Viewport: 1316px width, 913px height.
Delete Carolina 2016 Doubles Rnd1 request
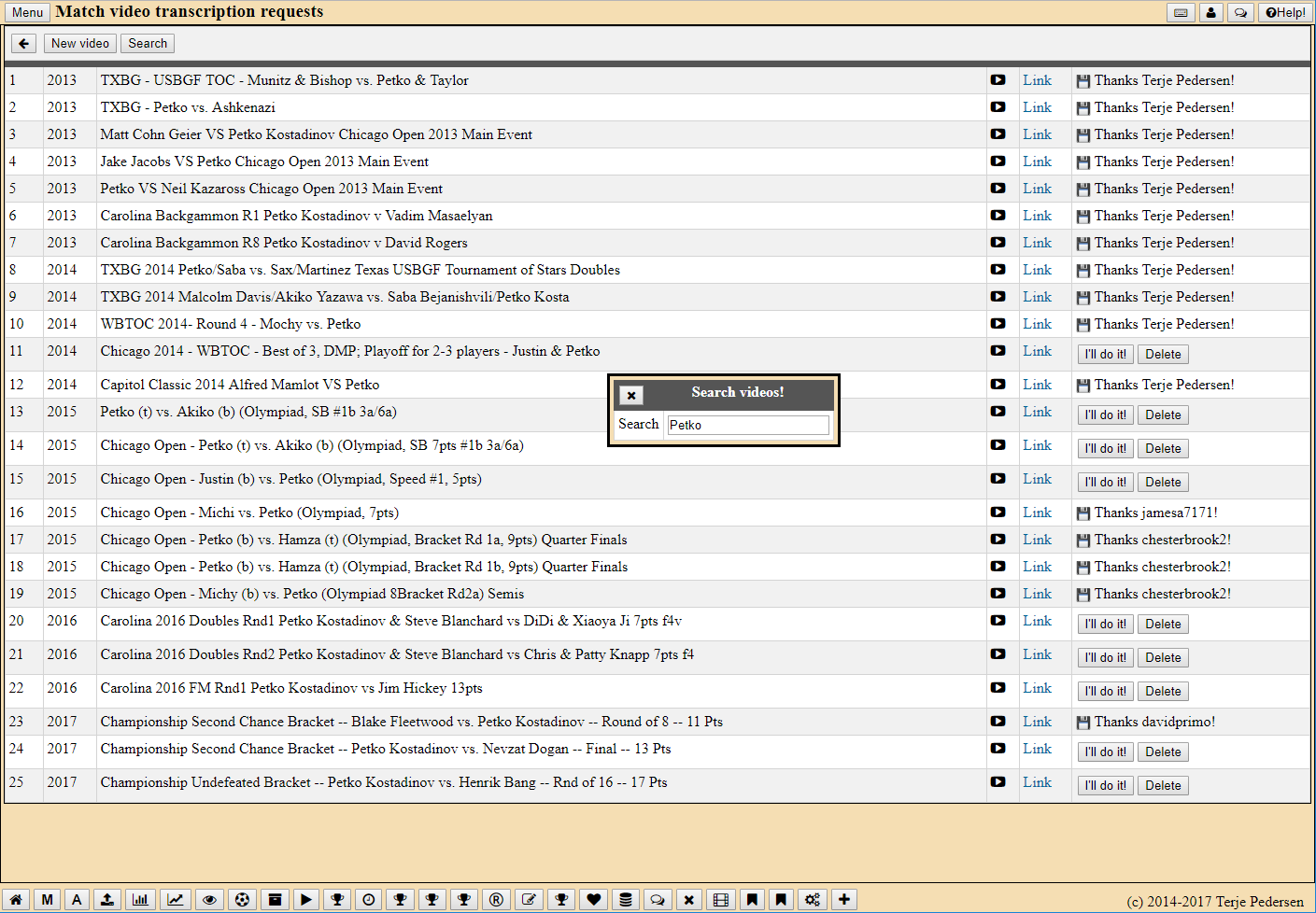point(1163,625)
